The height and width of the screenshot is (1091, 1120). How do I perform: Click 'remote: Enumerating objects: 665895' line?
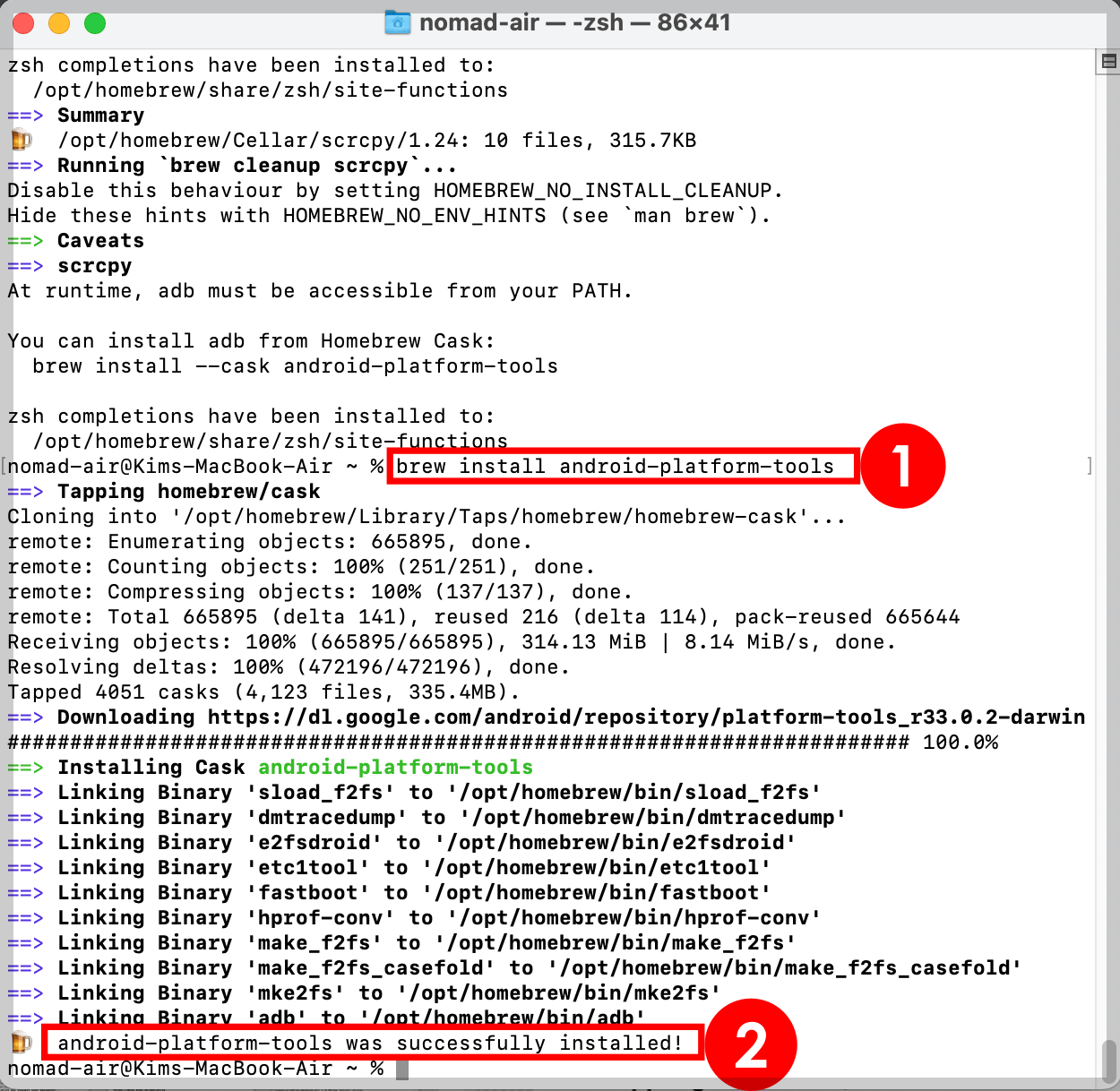click(x=270, y=542)
